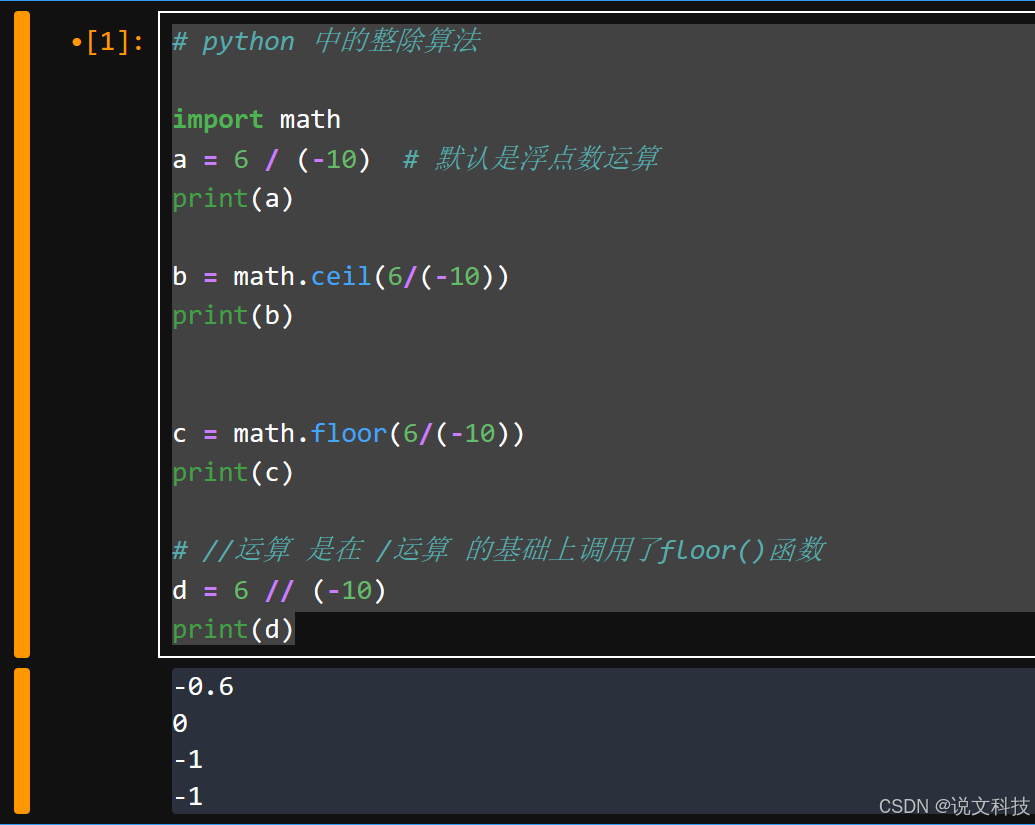Select the code cell by its orange indicator bar
This screenshot has width=1035, height=825.
pos(21,335)
